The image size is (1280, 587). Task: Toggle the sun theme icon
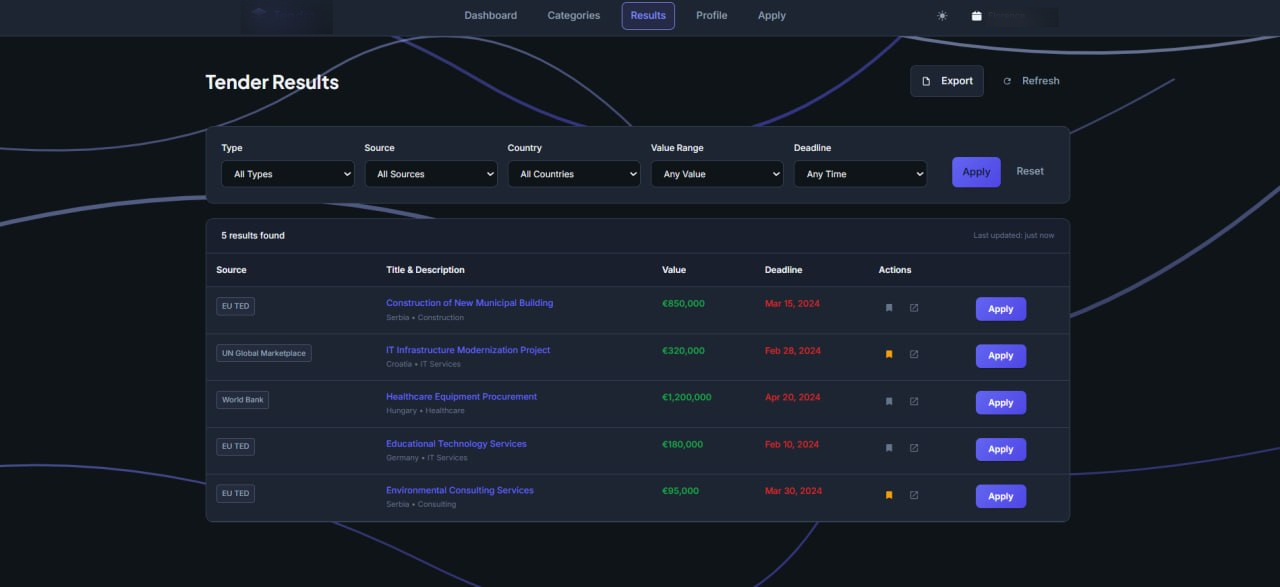point(942,16)
